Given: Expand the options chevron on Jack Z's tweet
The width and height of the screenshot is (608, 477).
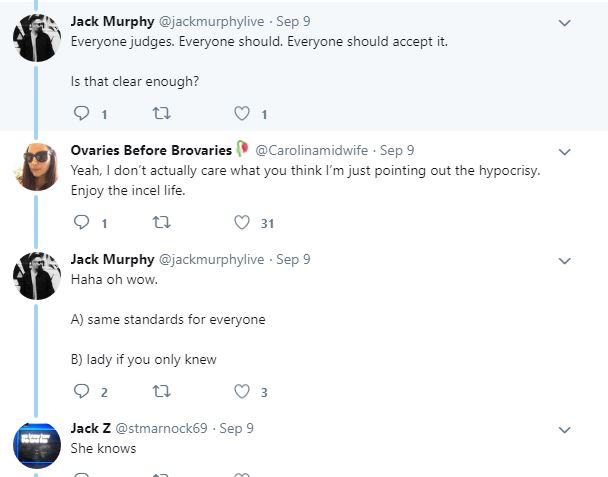Looking at the screenshot, I should pyautogui.click(x=564, y=429).
